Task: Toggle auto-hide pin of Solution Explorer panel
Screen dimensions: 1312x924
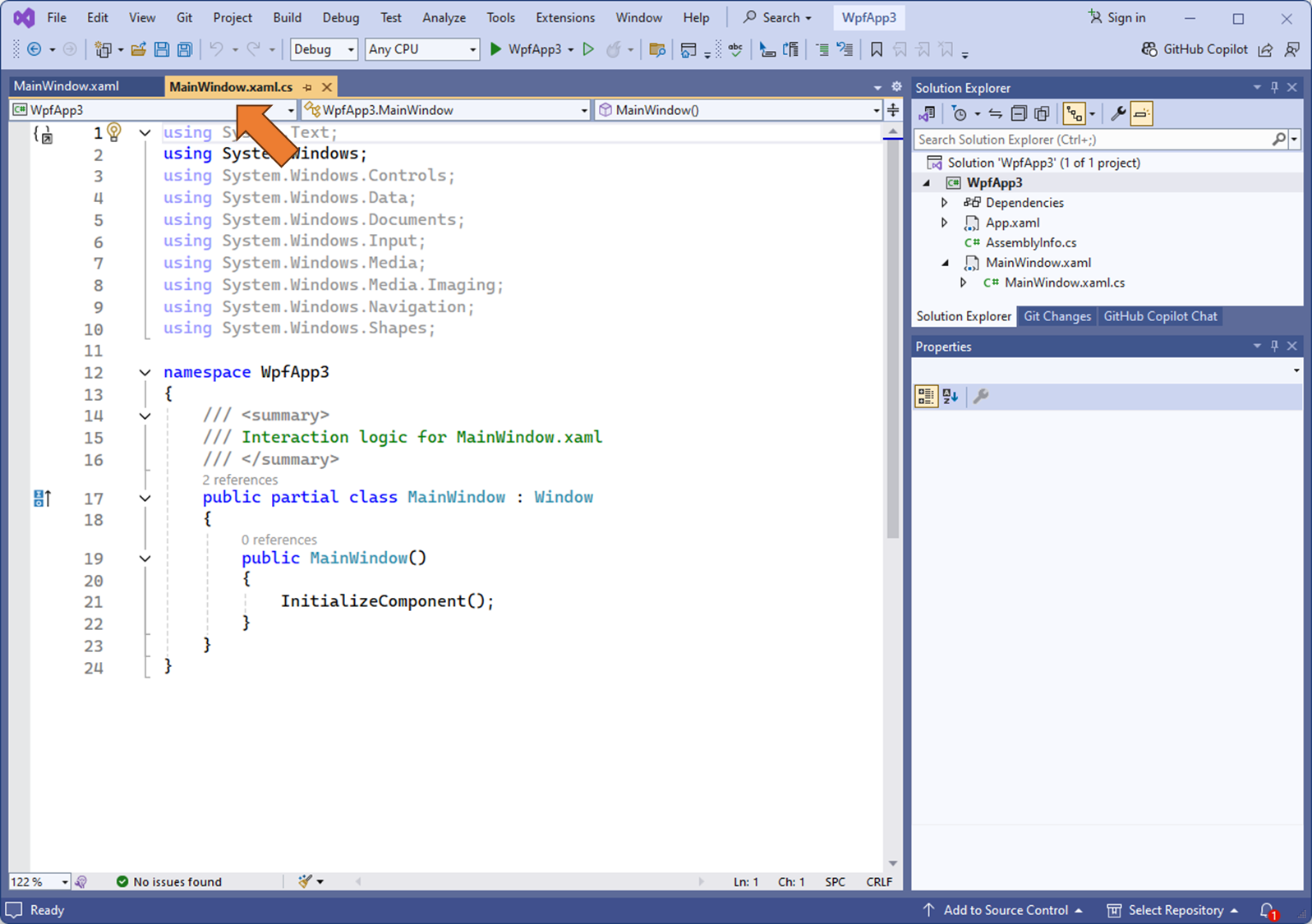Action: coord(1275,87)
